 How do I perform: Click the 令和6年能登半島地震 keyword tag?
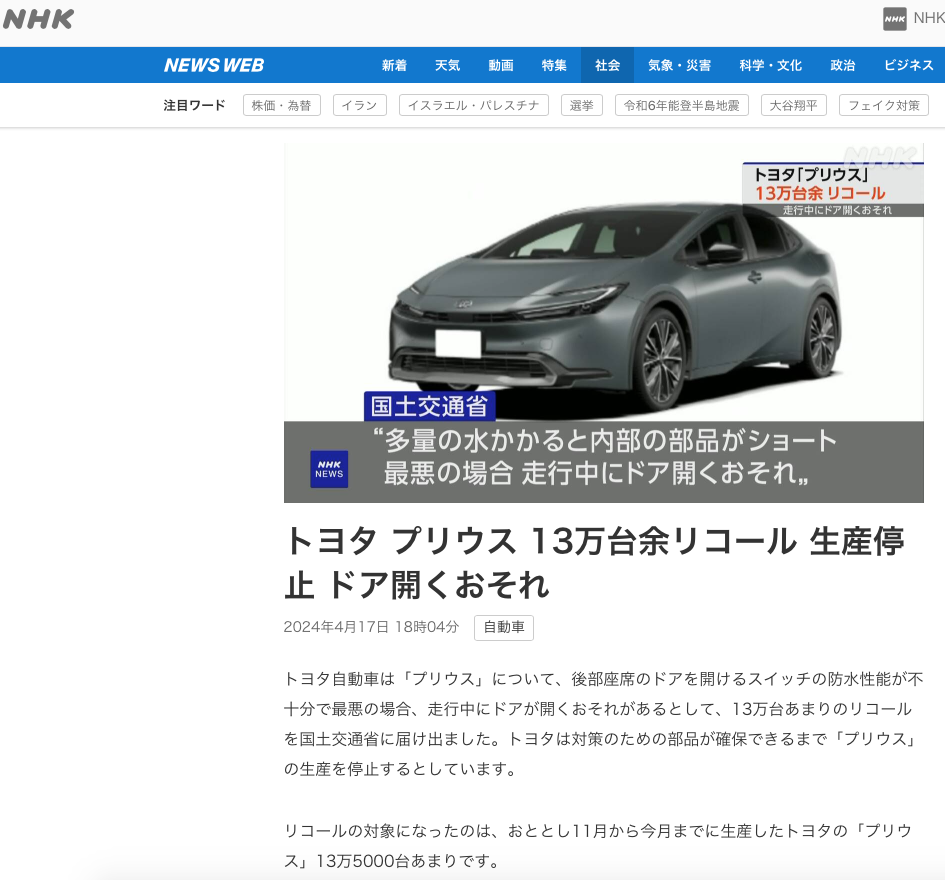(682, 105)
